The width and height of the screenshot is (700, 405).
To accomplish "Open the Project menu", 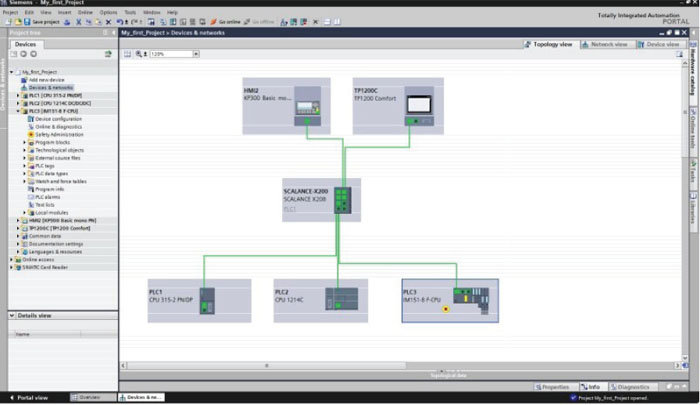I will [x=10, y=13].
